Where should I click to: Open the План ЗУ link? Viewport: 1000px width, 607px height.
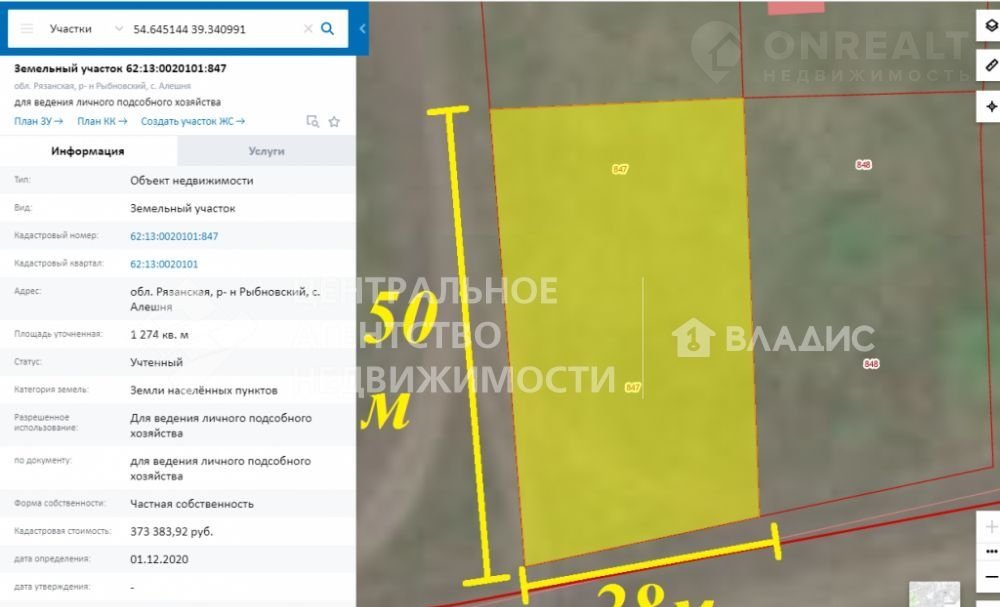pos(38,121)
